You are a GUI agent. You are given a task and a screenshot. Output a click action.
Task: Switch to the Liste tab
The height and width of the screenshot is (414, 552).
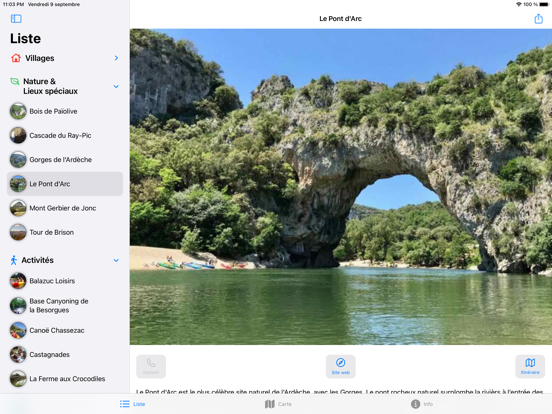132,404
